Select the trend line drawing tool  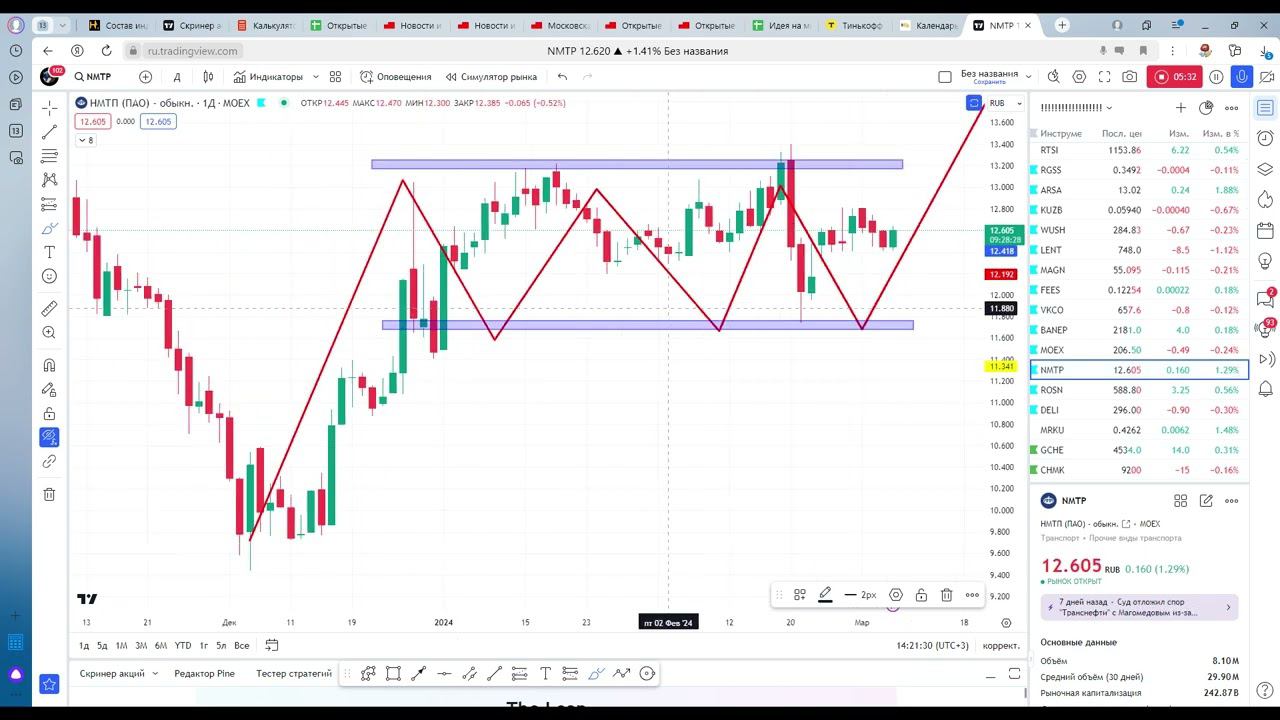49,132
